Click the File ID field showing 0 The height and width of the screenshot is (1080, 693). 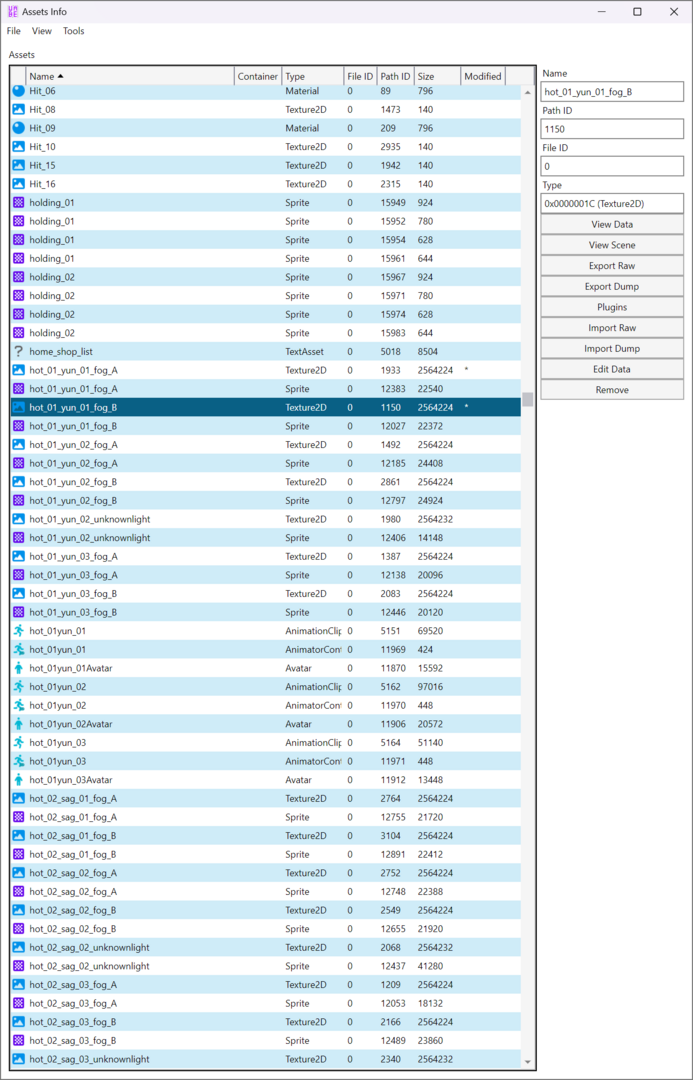(x=612, y=166)
